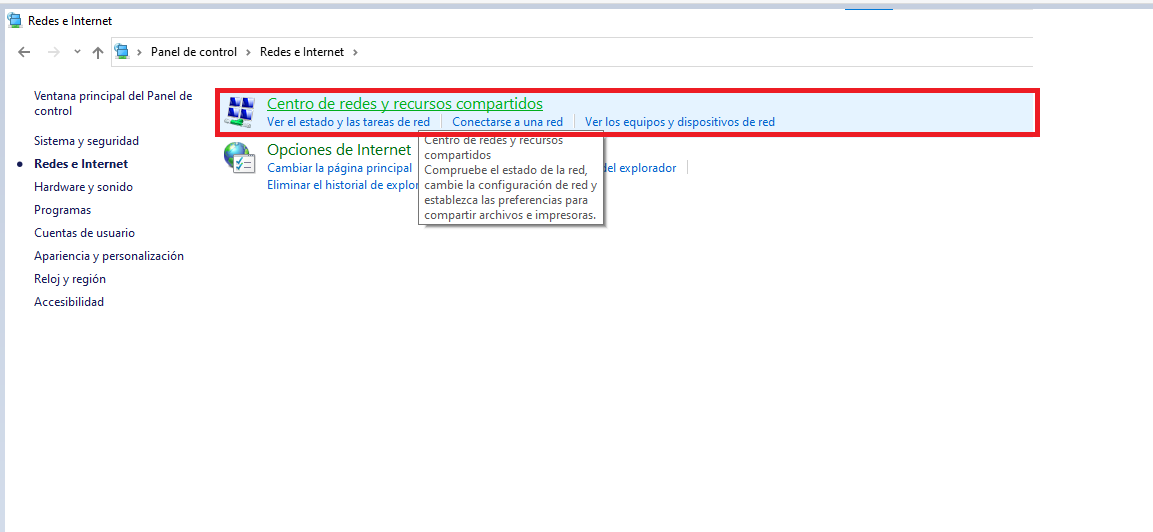Click Conectarse a una red
Viewport: 1153px width, 532px height.
click(507, 122)
